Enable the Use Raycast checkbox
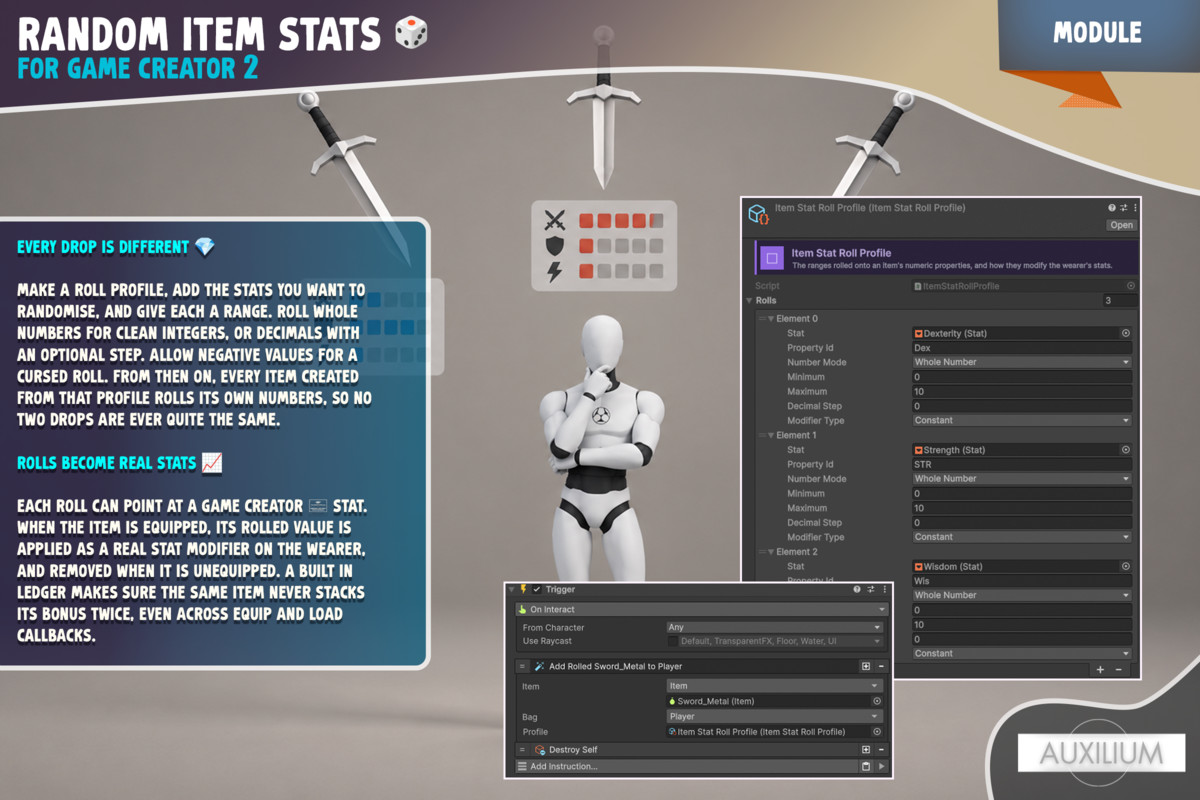This screenshot has width=1200, height=800. (672, 641)
